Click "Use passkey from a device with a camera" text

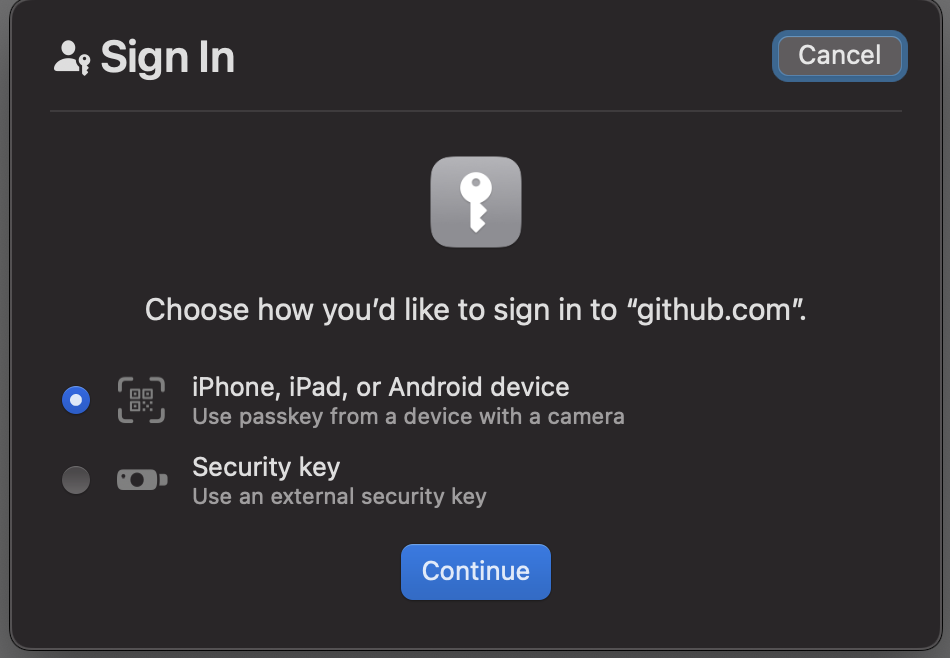tap(408, 416)
